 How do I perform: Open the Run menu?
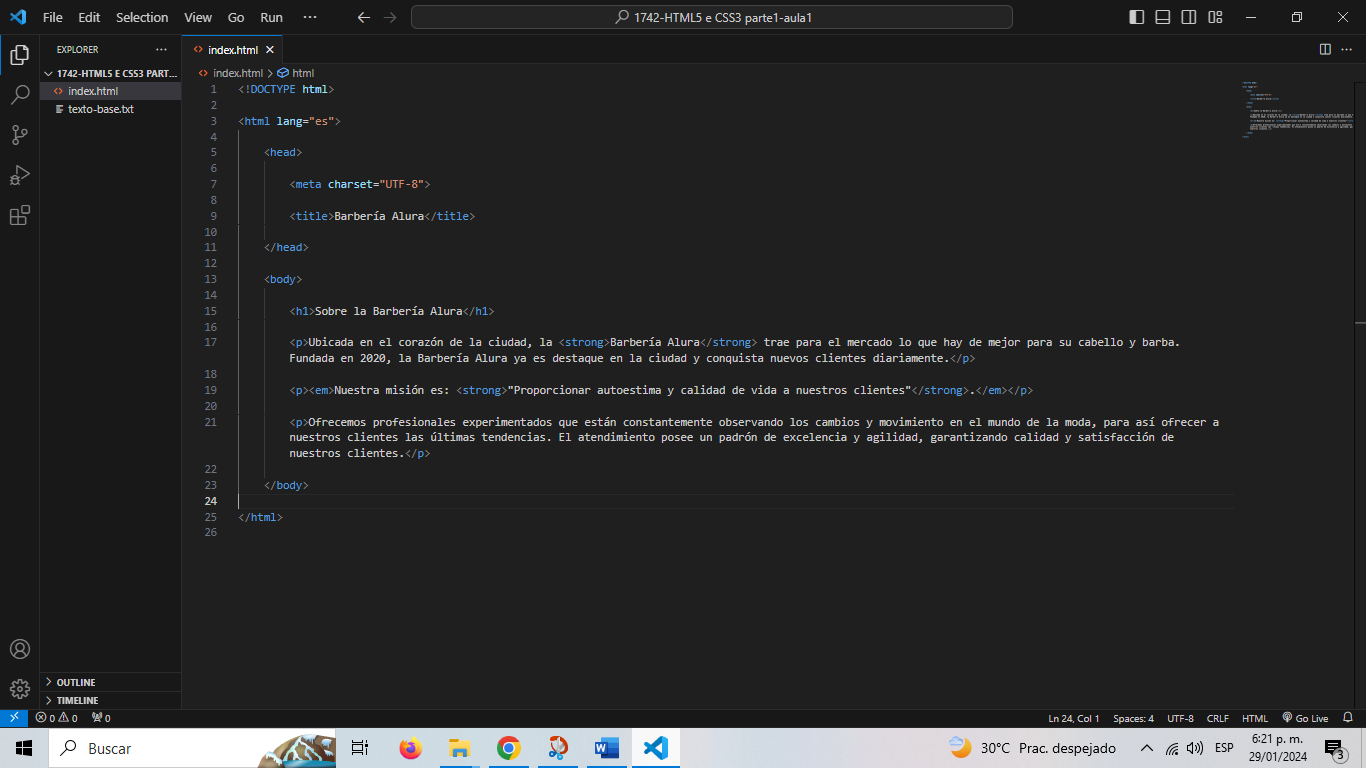(271, 17)
